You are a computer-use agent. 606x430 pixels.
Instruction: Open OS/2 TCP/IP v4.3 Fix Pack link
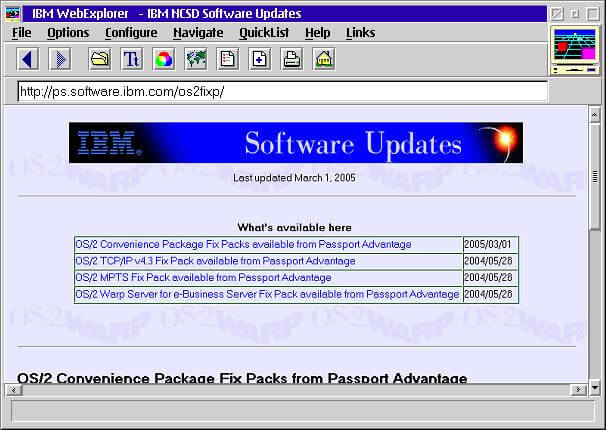point(215,261)
